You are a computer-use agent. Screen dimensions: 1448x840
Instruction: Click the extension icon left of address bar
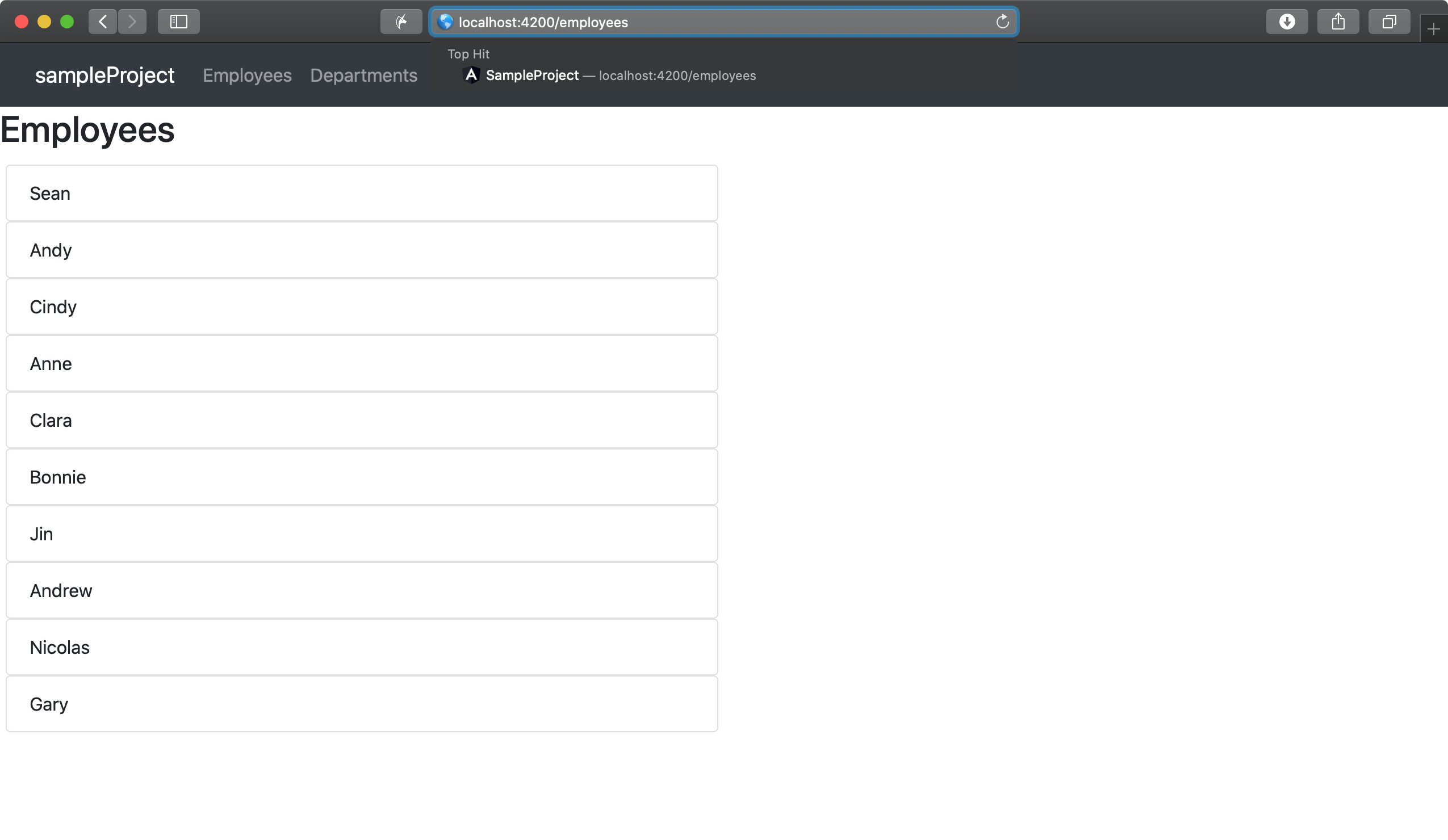coord(401,22)
